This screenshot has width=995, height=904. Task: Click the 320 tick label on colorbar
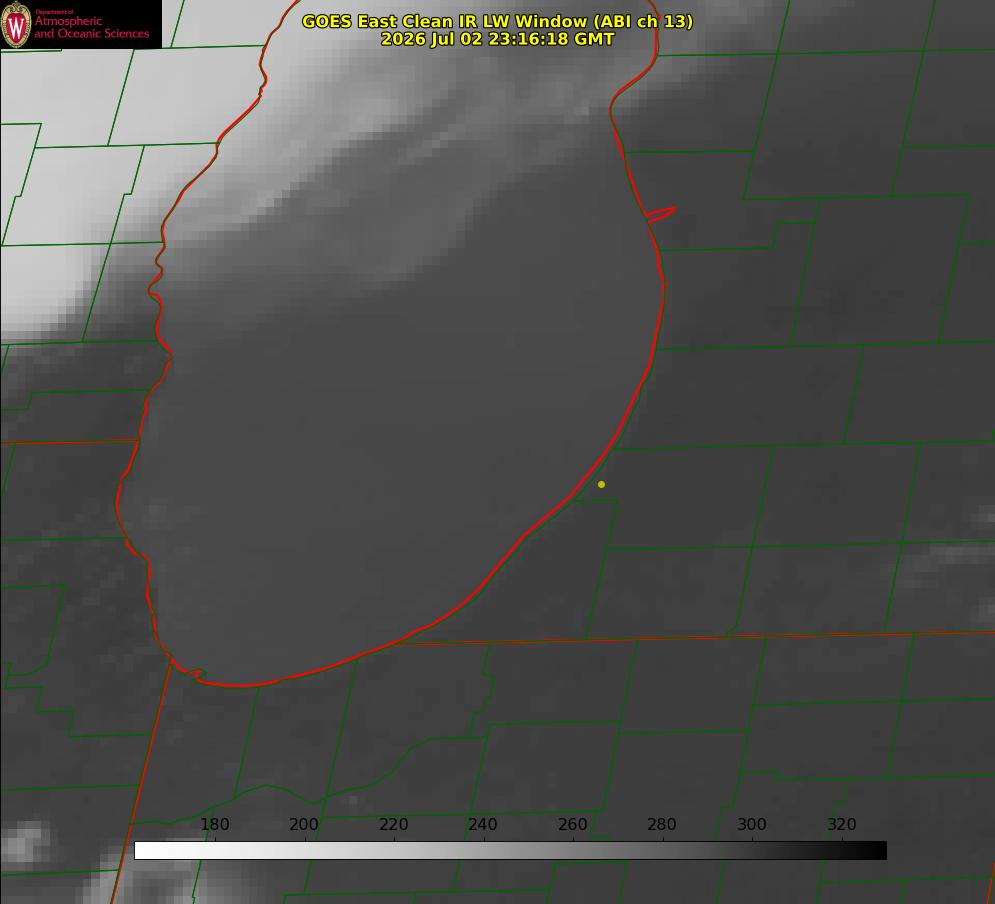(x=842, y=824)
